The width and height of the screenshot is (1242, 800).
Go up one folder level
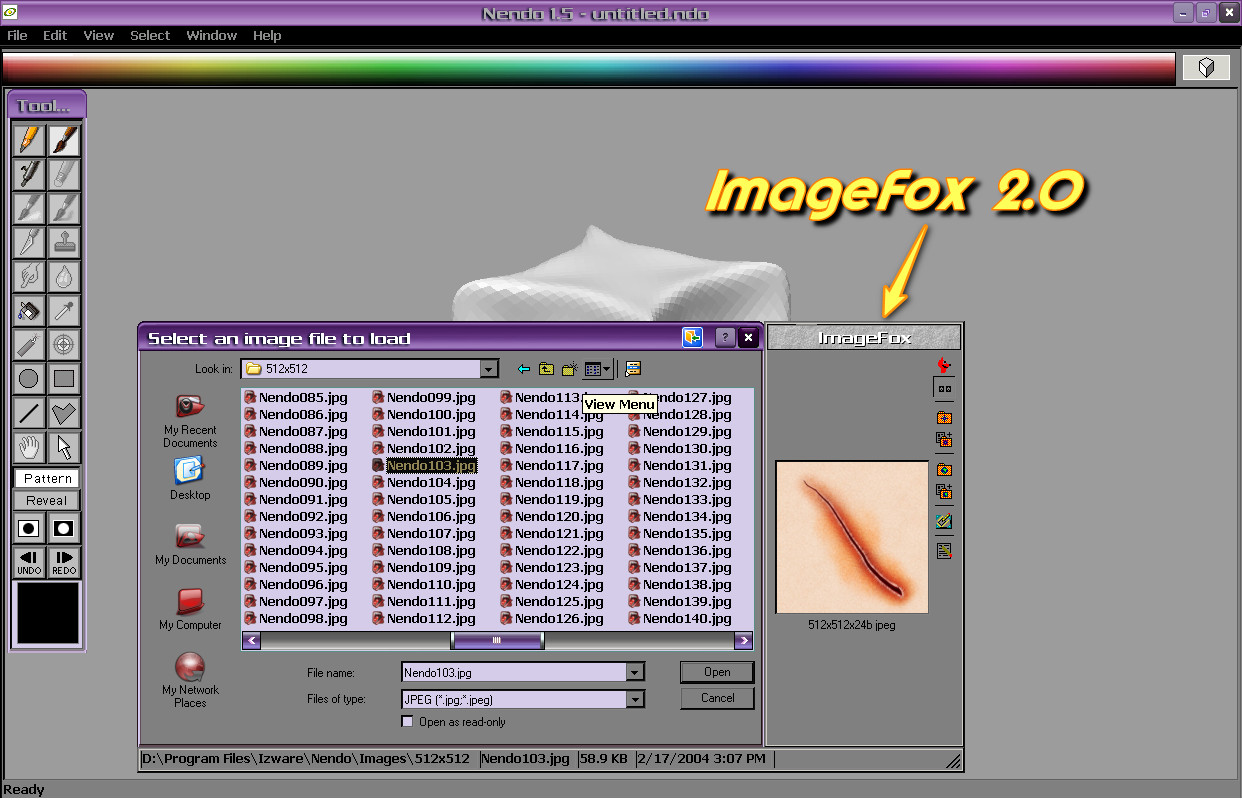click(546, 369)
